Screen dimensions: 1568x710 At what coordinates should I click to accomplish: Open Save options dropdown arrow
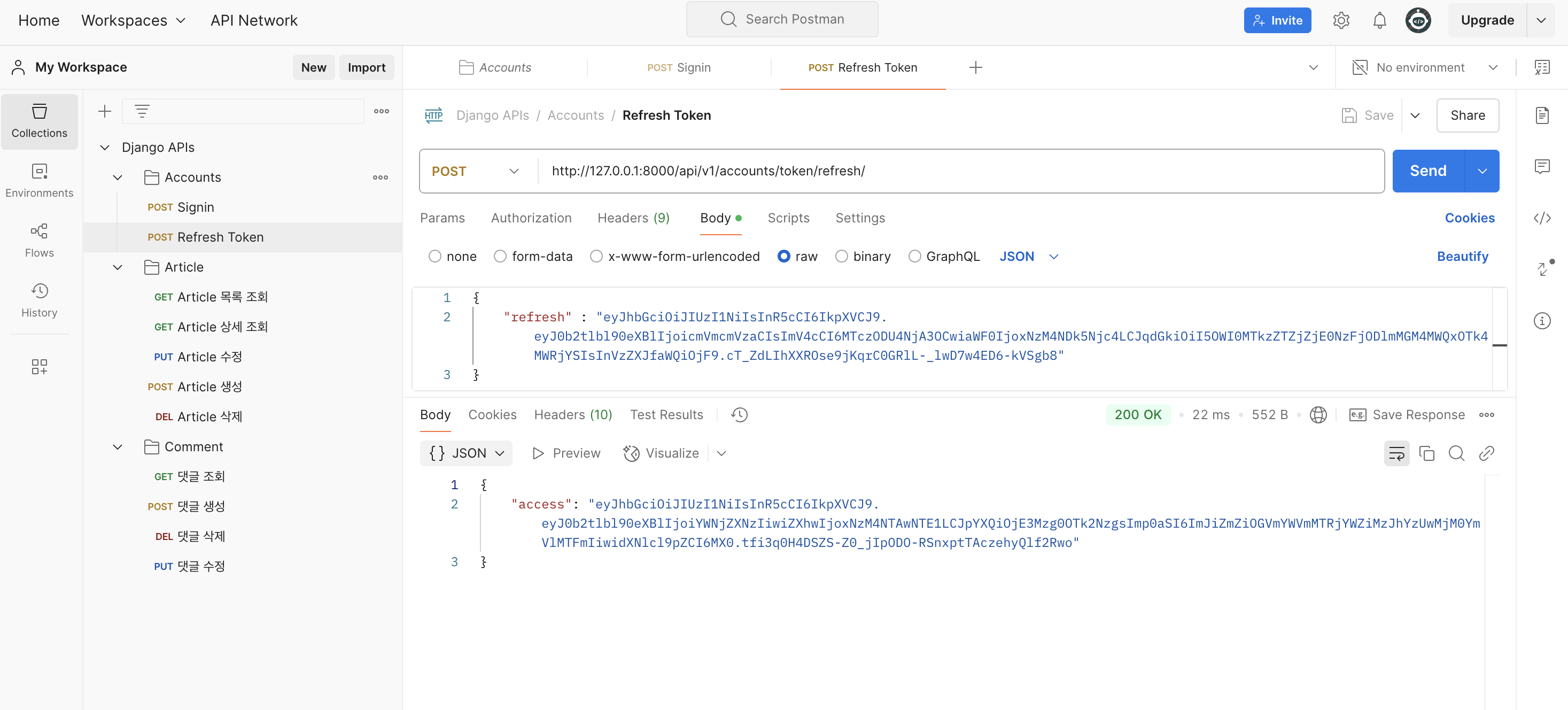pyautogui.click(x=1415, y=115)
